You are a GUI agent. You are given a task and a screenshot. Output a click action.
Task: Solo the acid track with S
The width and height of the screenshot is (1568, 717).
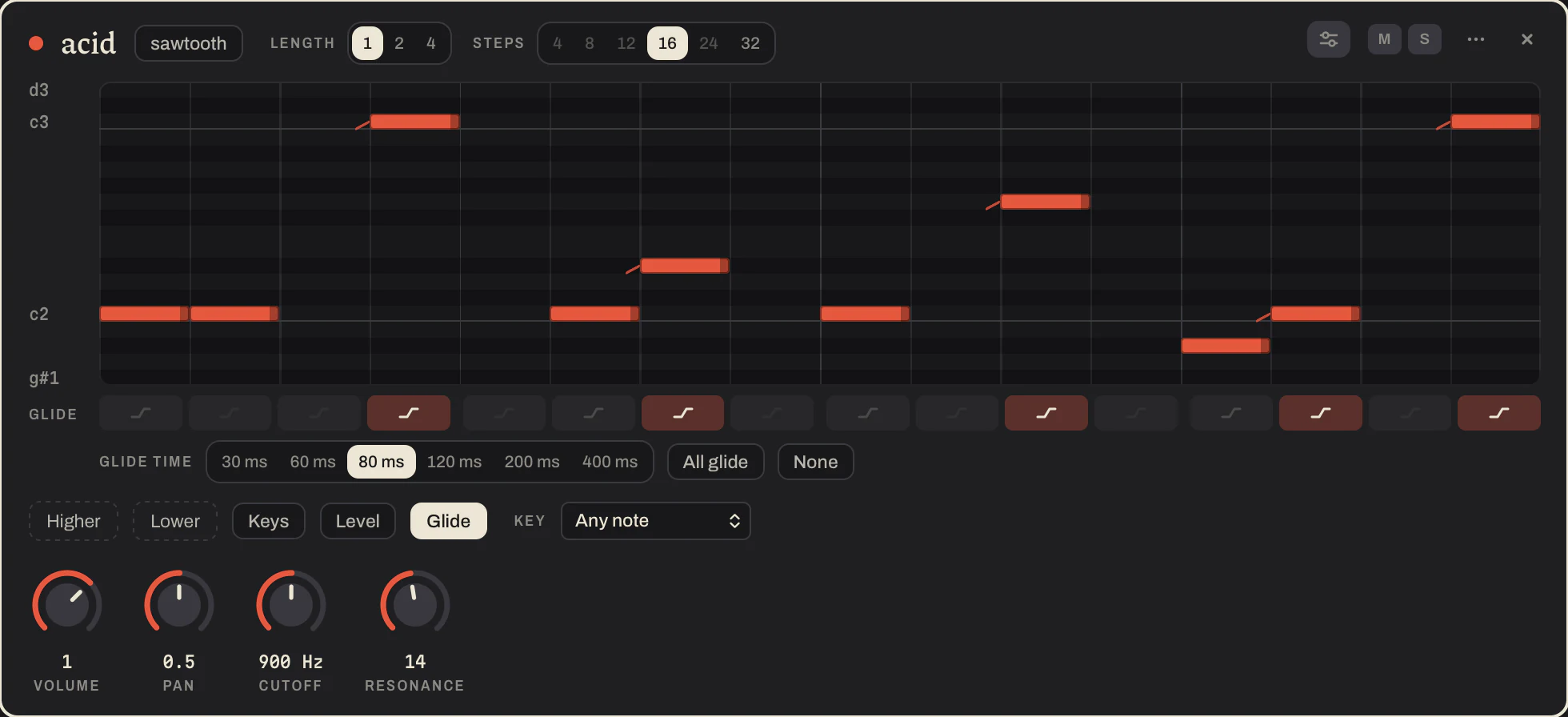pyautogui.click(x=1424, y=39)
